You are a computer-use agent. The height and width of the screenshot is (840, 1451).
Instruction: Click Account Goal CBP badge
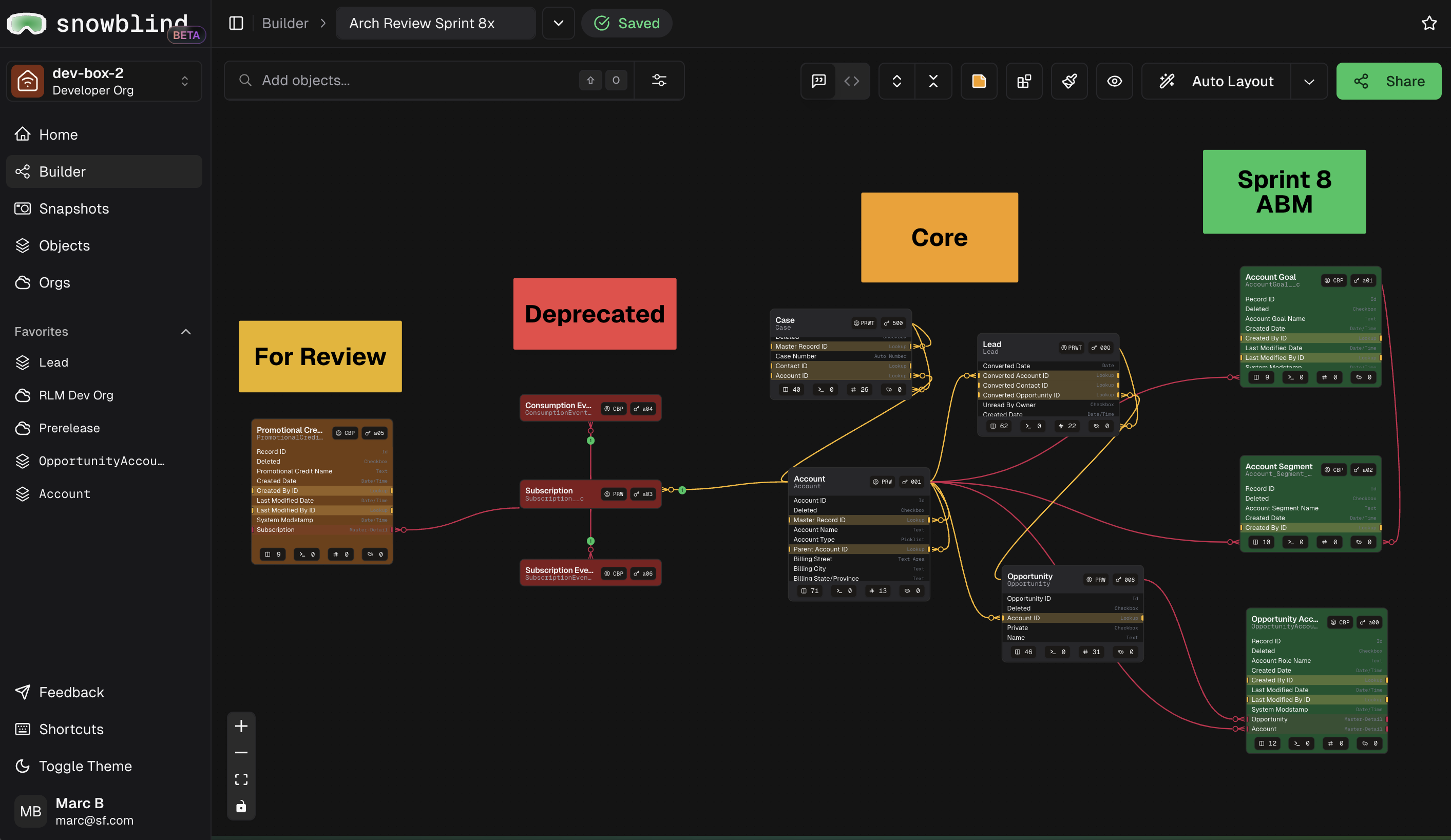tap(1333, 280)
